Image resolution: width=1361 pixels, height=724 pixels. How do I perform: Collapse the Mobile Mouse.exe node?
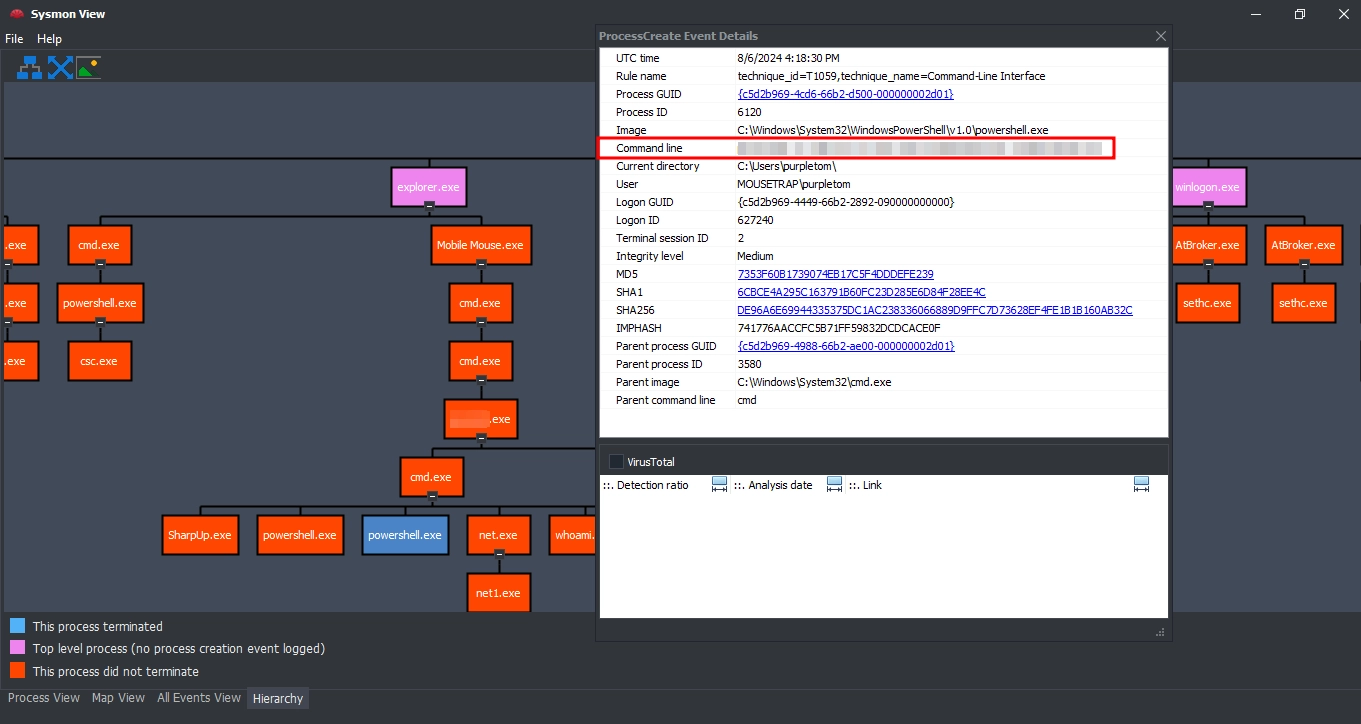pos(481,263)
